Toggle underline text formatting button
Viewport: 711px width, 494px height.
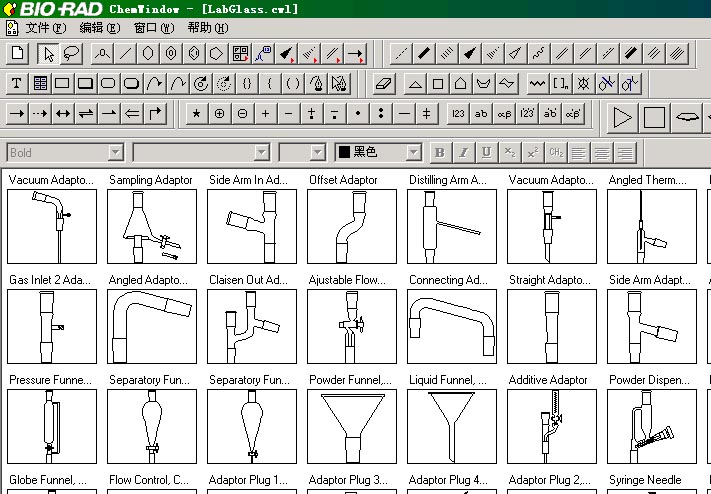coord(486,152)
